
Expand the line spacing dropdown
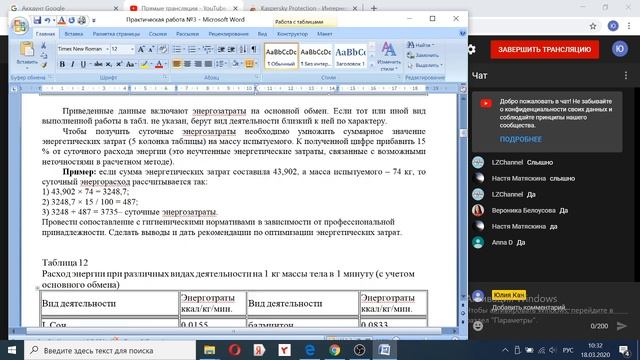click(226, 64)
